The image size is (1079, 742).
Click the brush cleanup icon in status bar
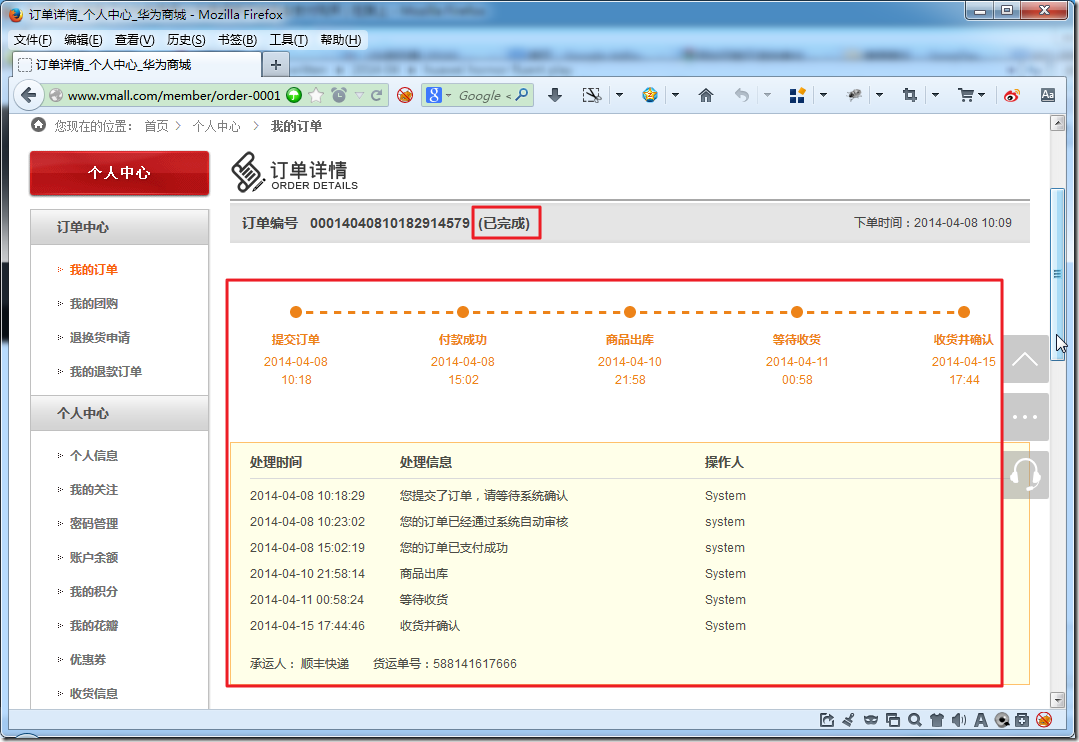pos(848,720)
